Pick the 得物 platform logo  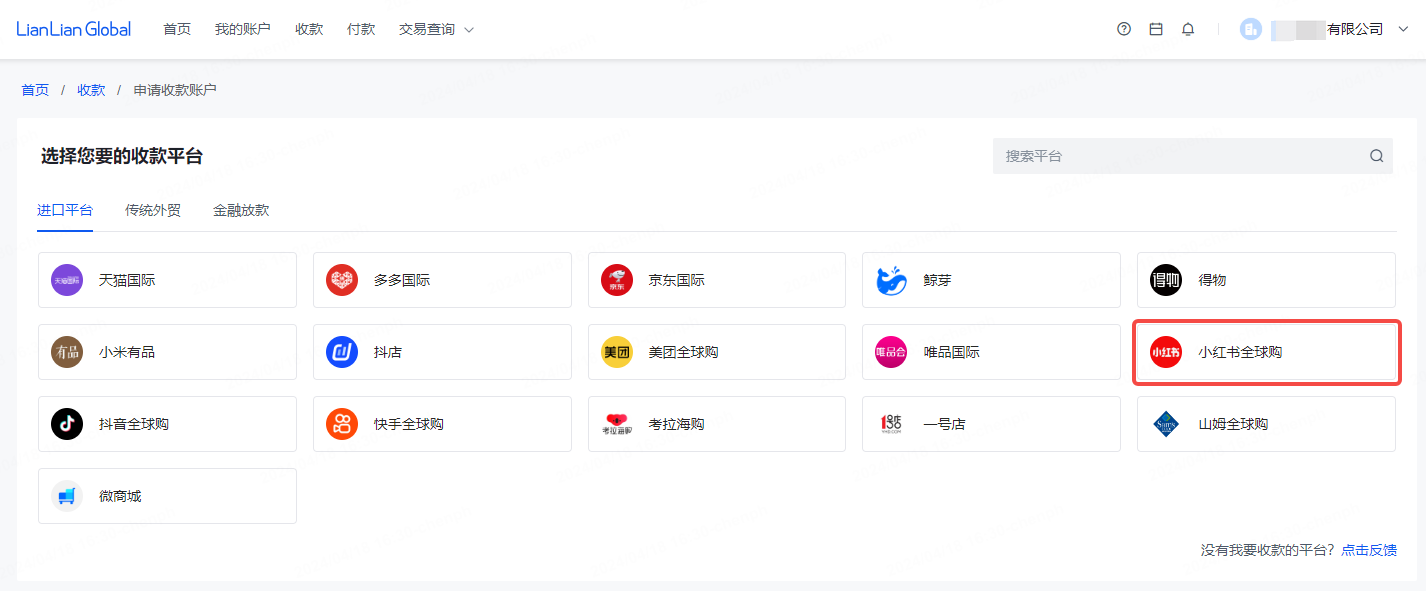coord(1166,280)
